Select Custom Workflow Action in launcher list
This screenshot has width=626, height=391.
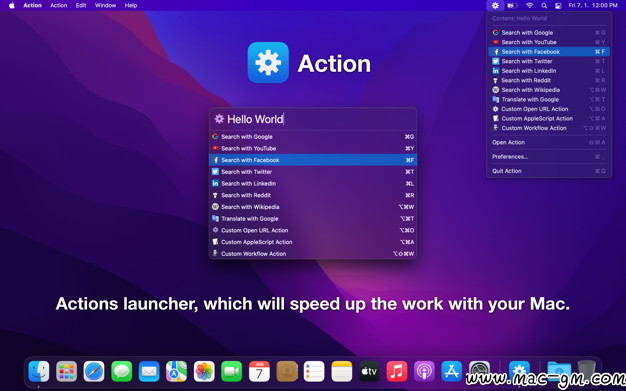(x=313, y=254)
